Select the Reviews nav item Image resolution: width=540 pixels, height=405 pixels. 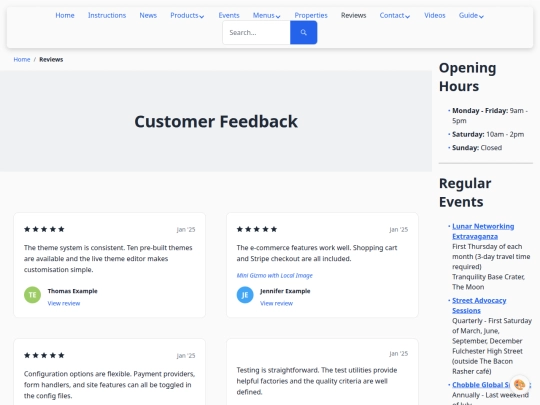tap(353, 15)
